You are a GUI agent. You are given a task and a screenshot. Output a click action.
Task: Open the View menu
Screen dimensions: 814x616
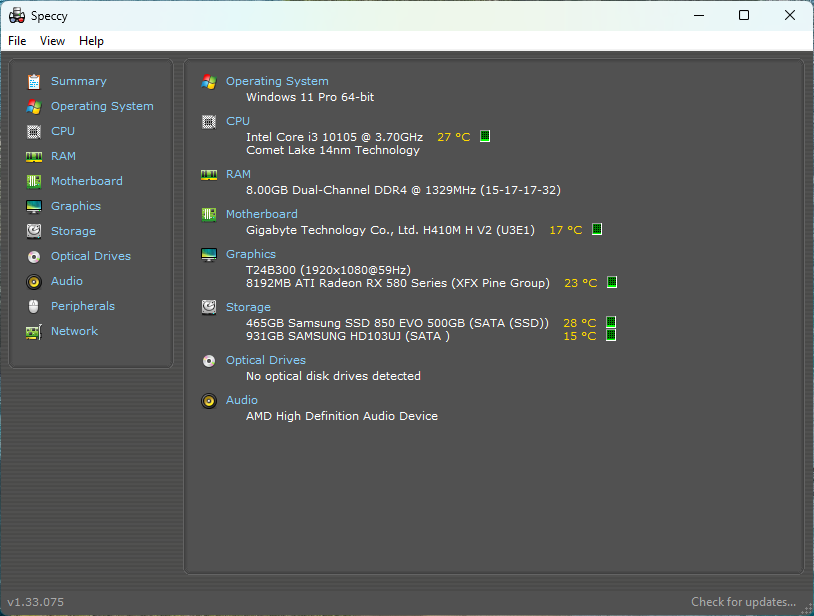[52, 41]
